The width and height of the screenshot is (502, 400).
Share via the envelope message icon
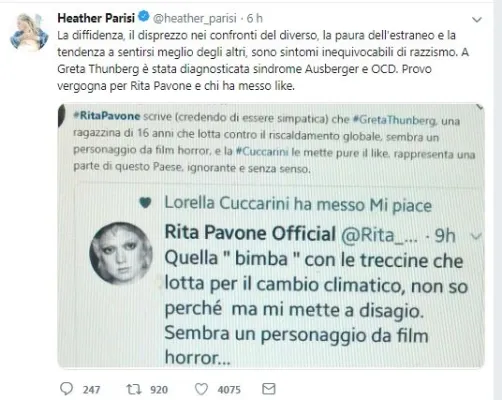click(269, 389)
